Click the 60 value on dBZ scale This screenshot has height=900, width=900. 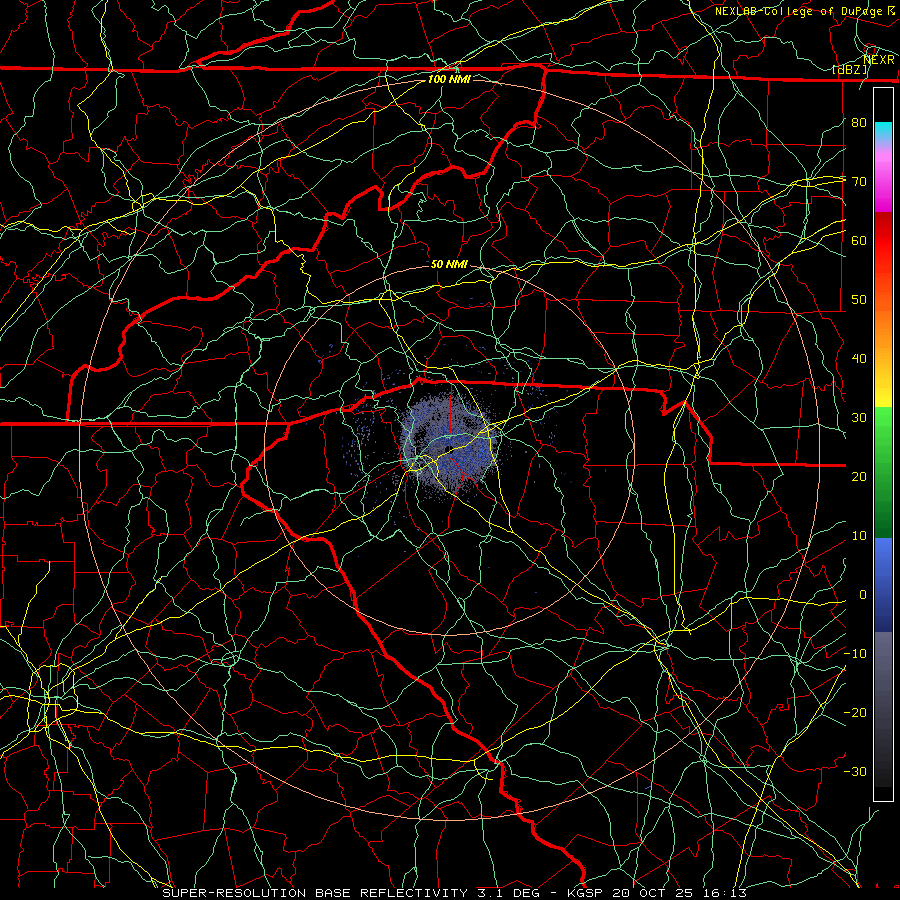(x=859, y=240)
